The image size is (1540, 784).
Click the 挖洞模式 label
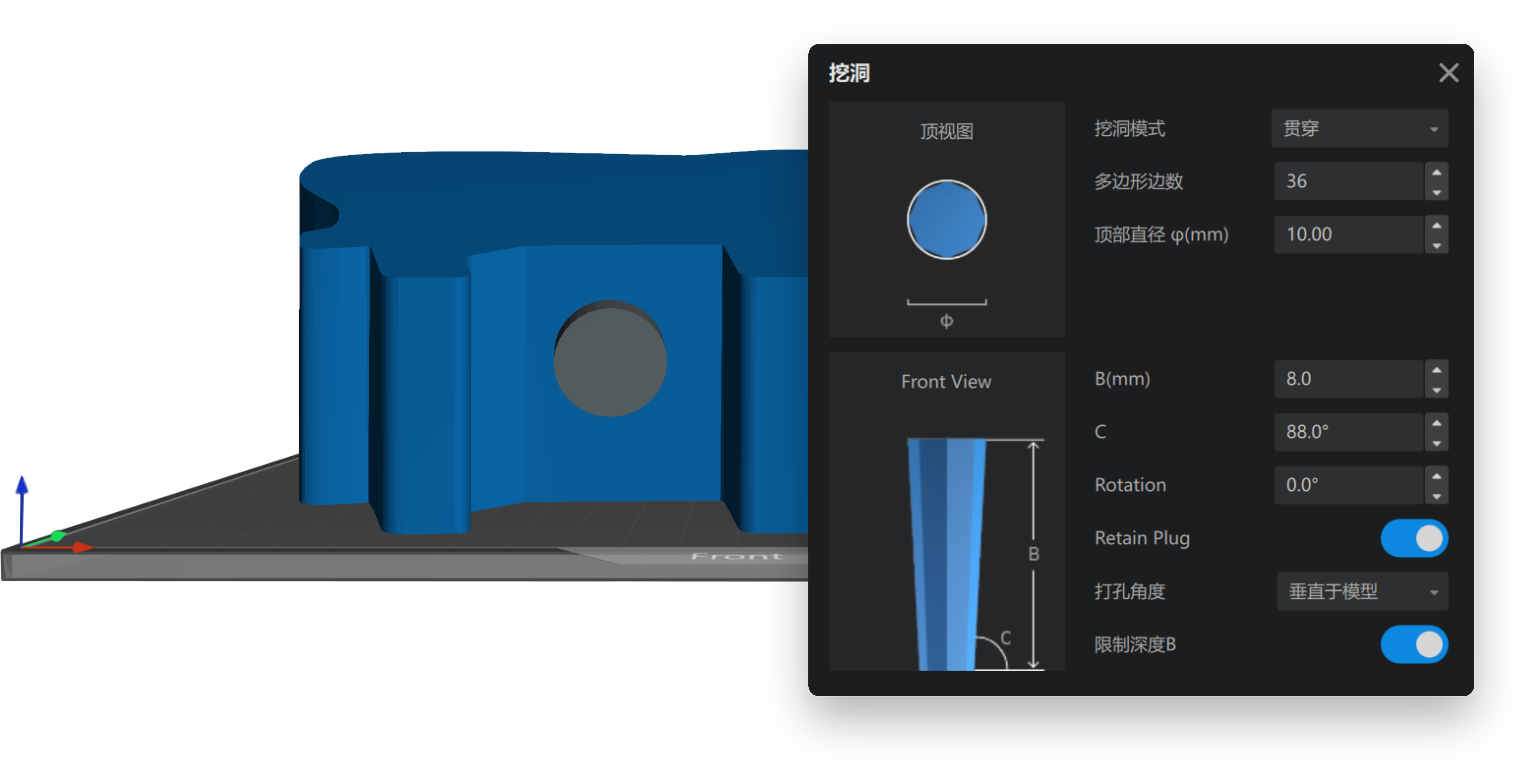pyautogui.click(x=1129, y=129)
